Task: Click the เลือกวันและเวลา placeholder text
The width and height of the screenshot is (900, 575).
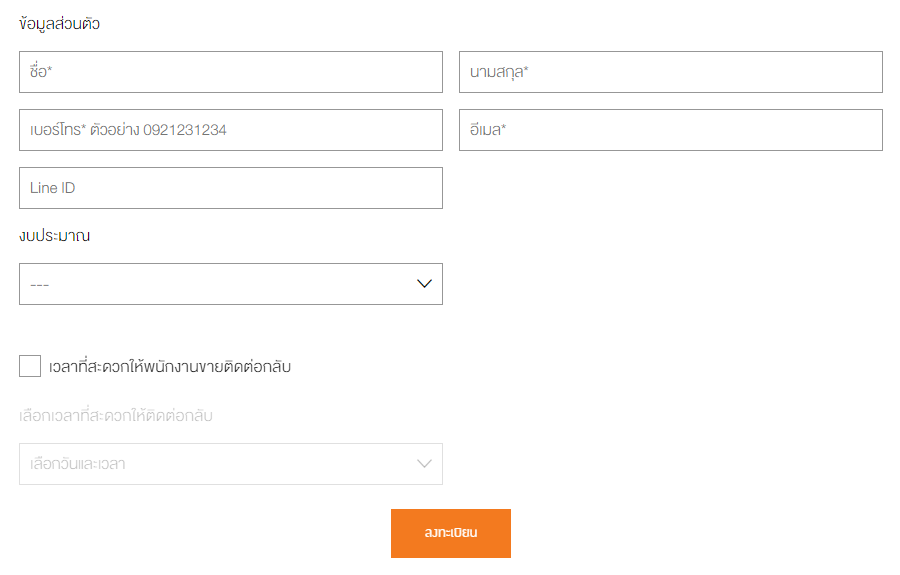Action: (x=78, y=464)
